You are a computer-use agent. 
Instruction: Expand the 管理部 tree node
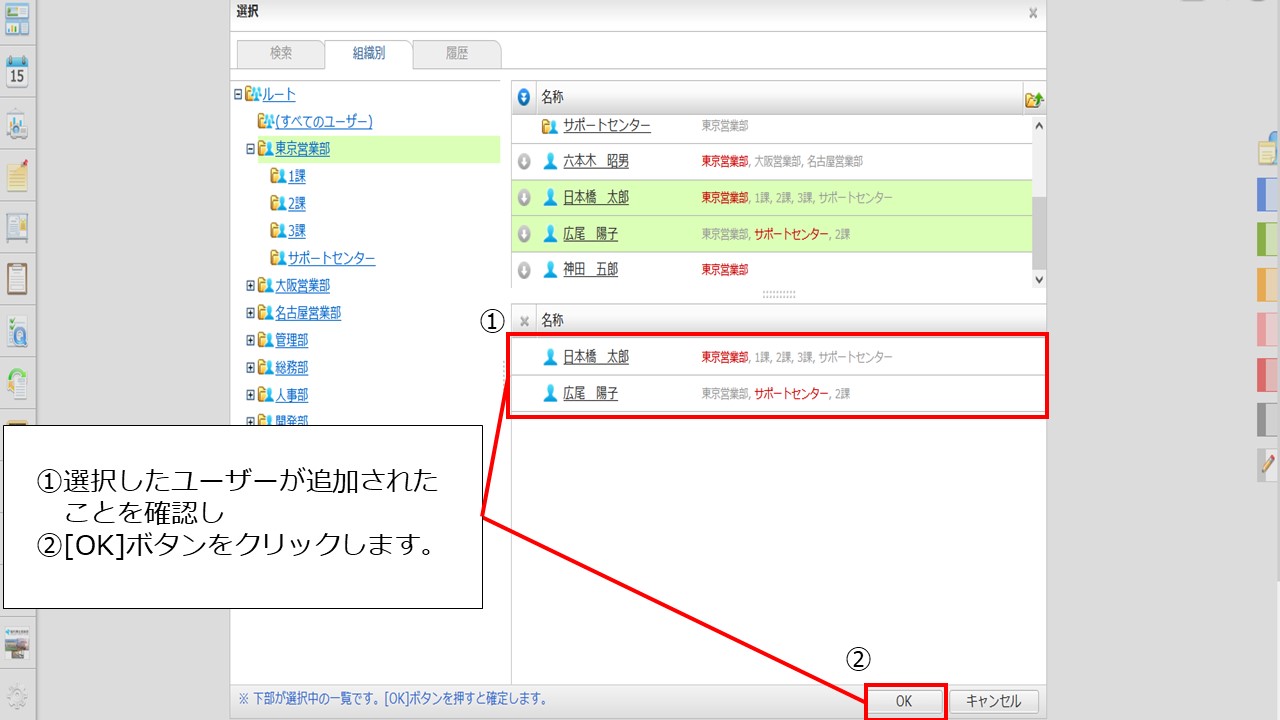point(250,341)
